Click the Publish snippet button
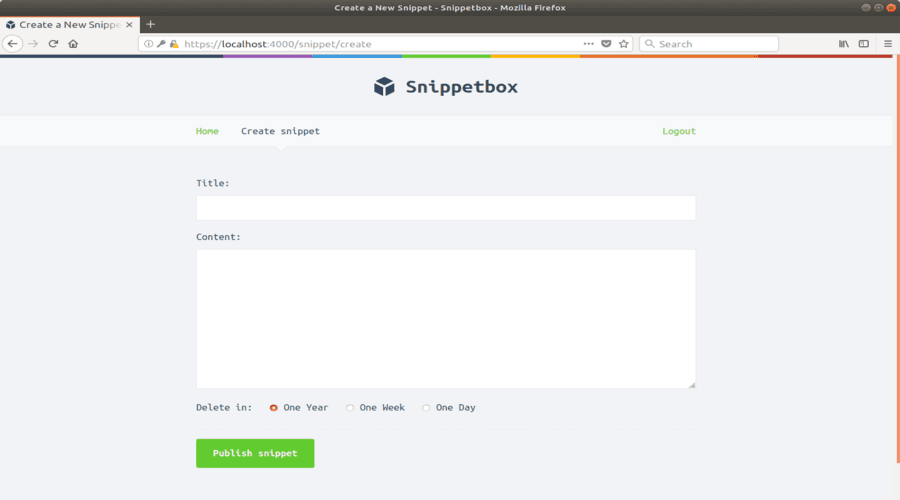 point(255,454)
